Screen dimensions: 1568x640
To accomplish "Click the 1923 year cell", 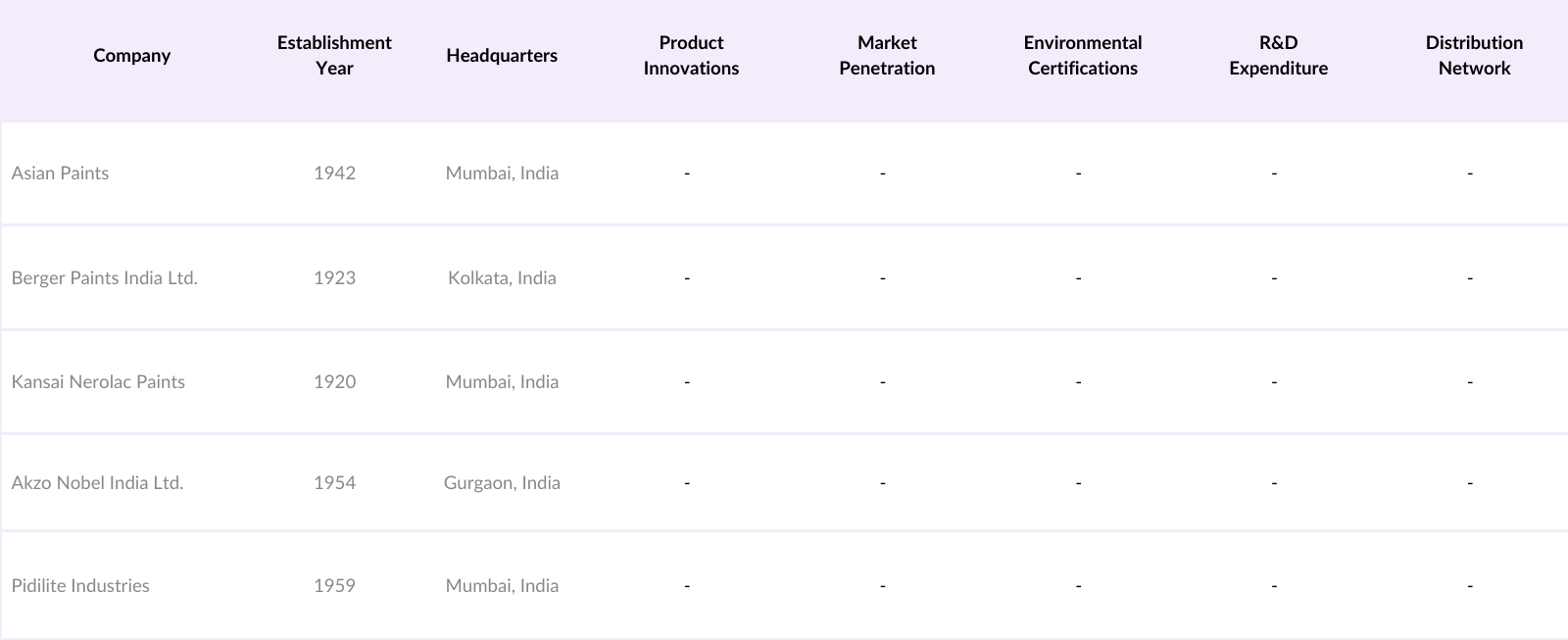I will click(x=334, y=278).
